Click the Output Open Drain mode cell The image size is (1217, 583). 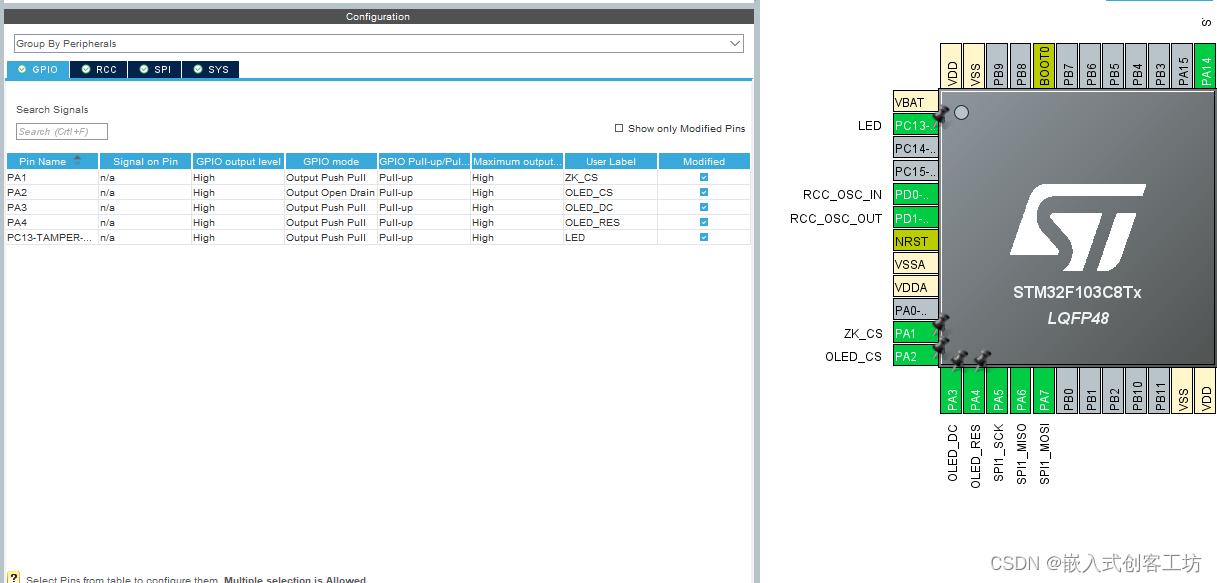(x=331, y=192)
